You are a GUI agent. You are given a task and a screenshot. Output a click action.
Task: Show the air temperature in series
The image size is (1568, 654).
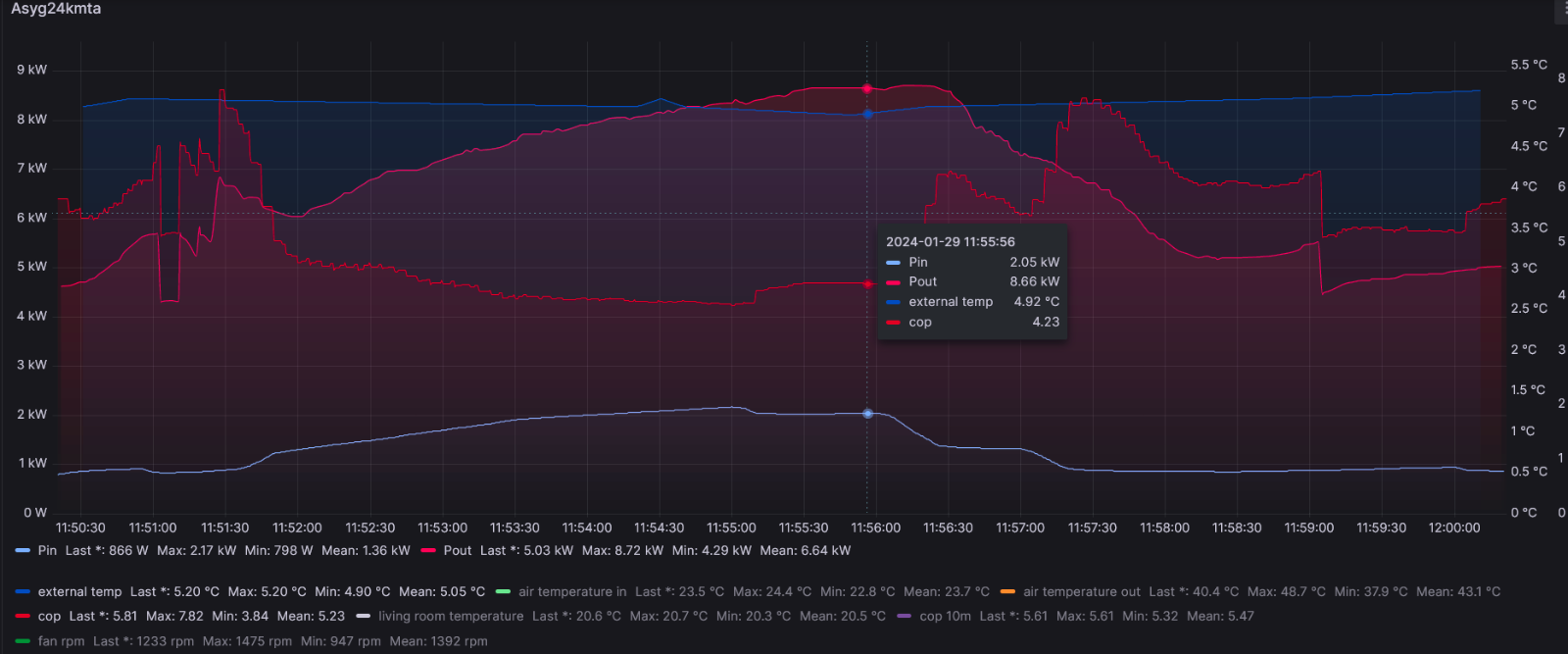572,592
